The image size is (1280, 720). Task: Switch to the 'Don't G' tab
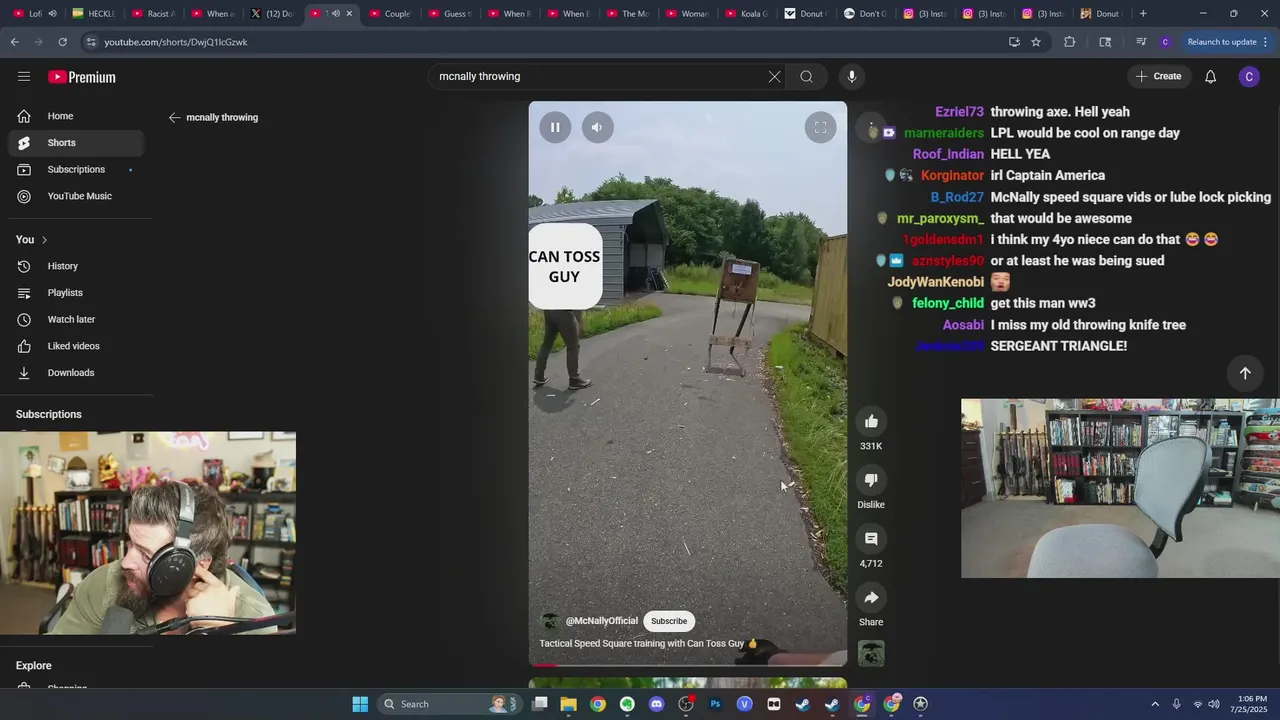[864, 14]
